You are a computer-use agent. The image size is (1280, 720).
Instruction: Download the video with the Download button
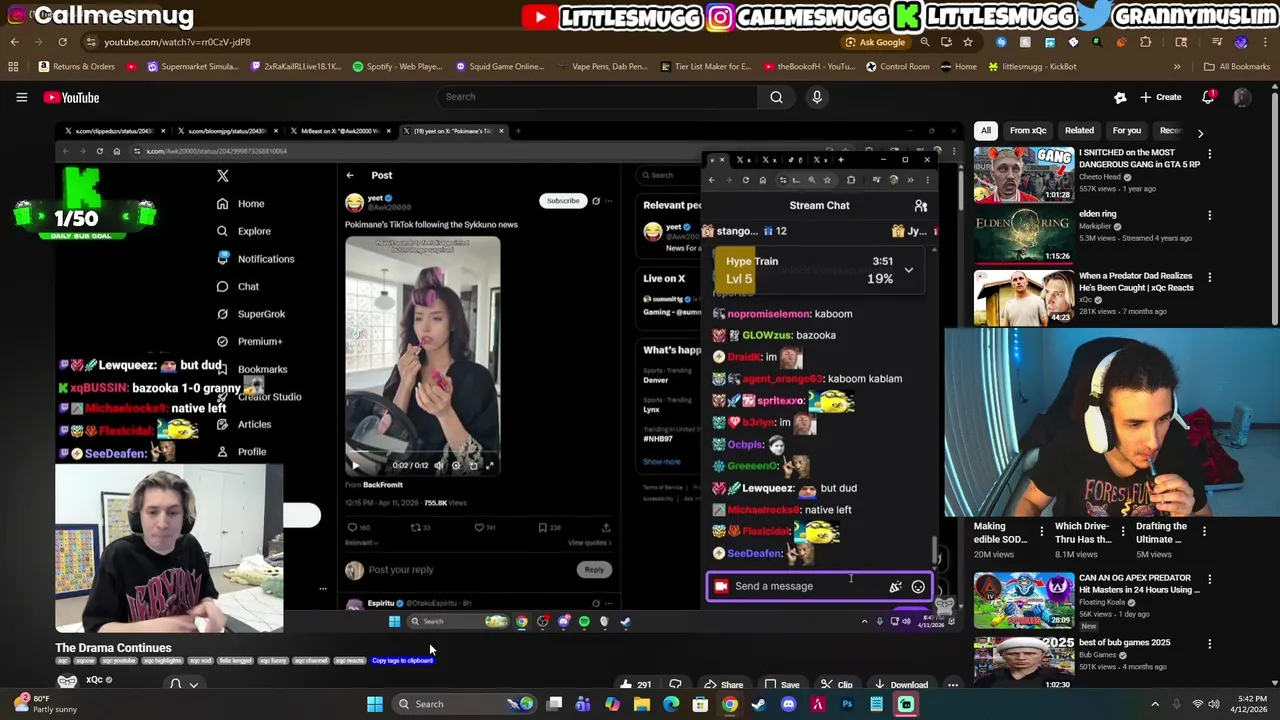[900, 685]
